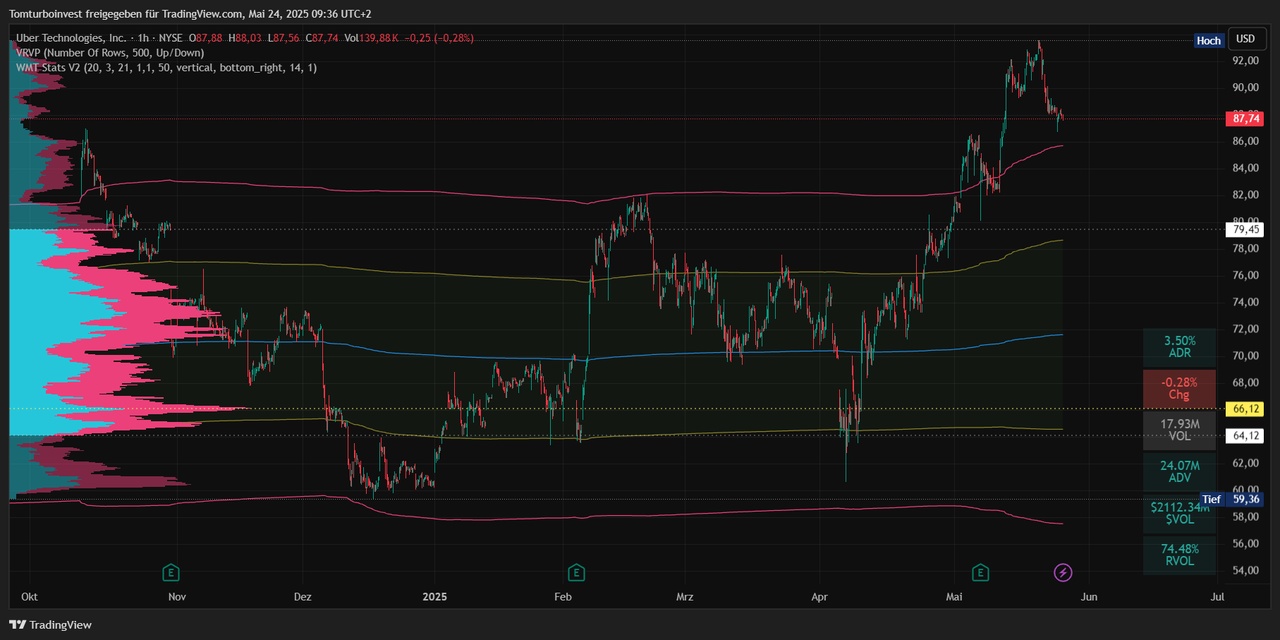Click the WMT Stats V2 indicator legend
This screenshot has height=640, width=1280.
166,67
